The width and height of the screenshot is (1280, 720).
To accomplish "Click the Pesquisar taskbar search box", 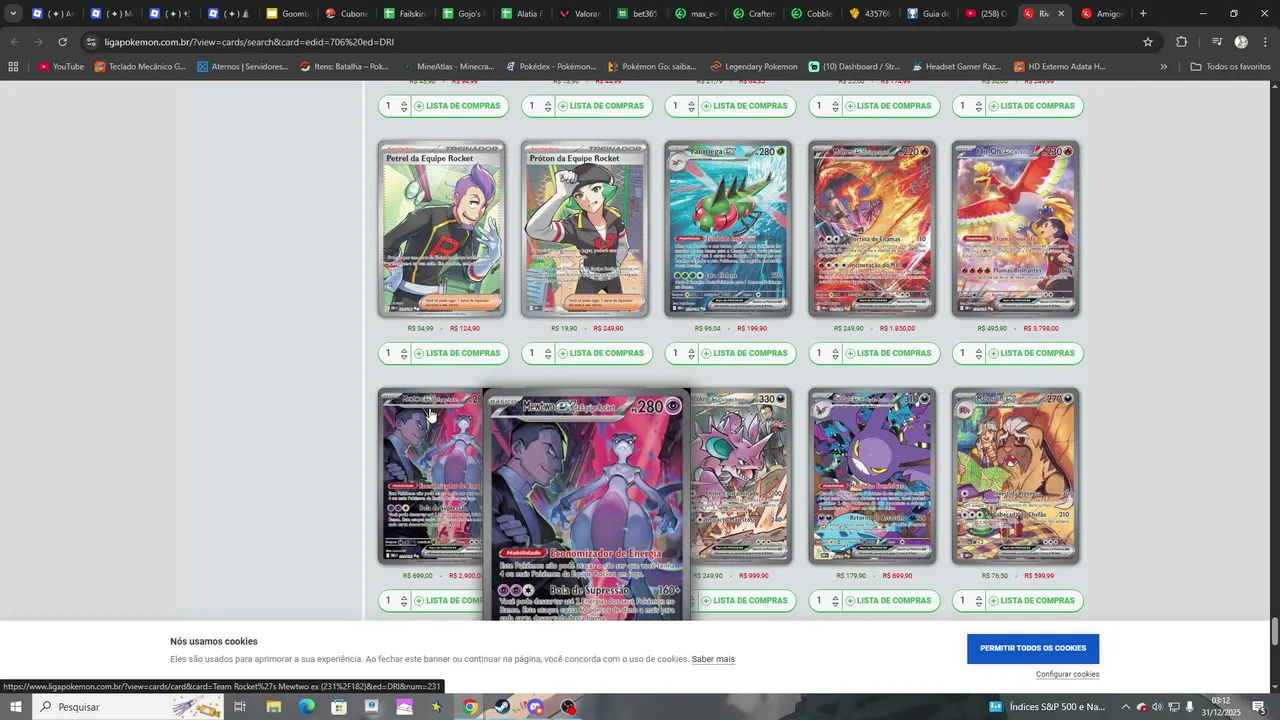I will pyautogui.click(x=130, y=707).
